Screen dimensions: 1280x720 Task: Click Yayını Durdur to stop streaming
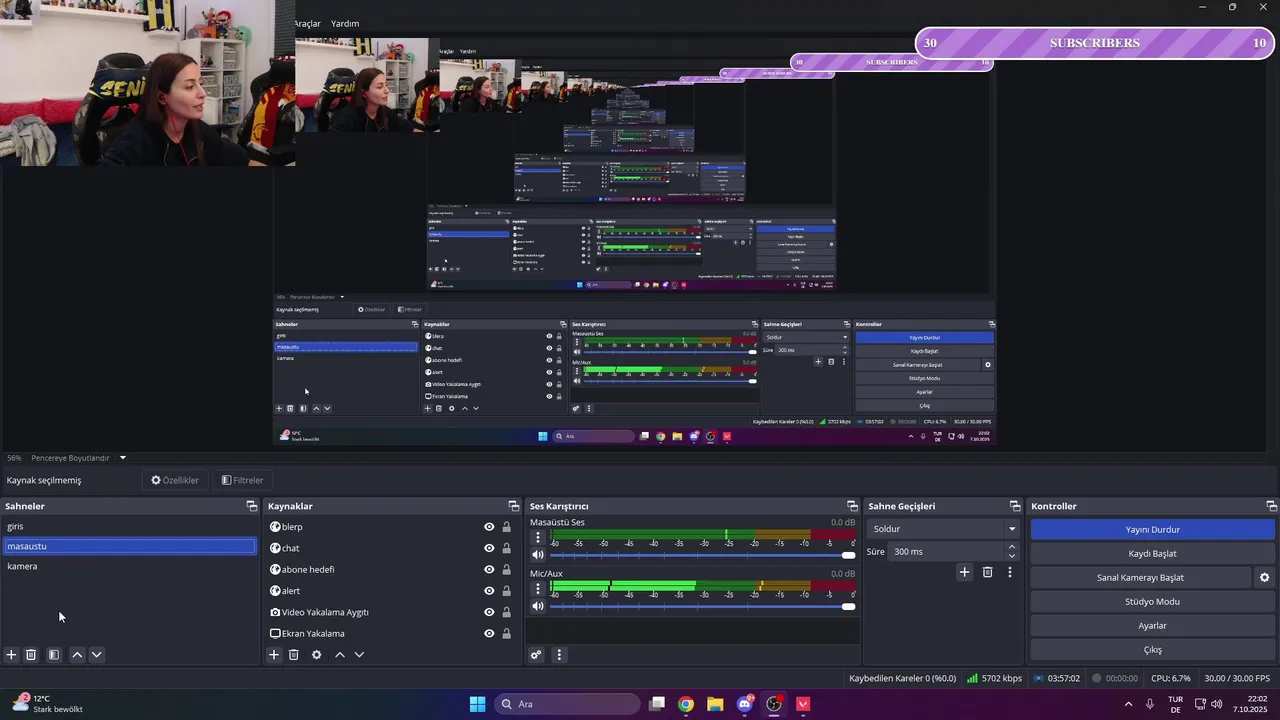[1152, 530]
